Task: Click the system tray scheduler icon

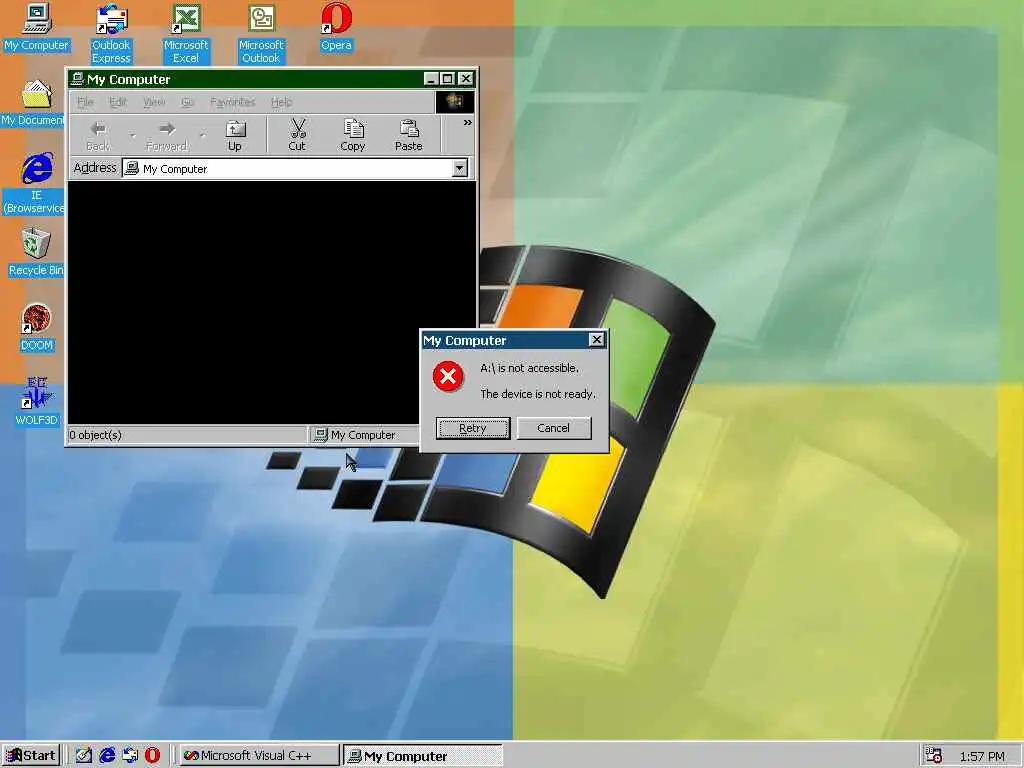Action: pyautogui.click(x=934, y=756)
